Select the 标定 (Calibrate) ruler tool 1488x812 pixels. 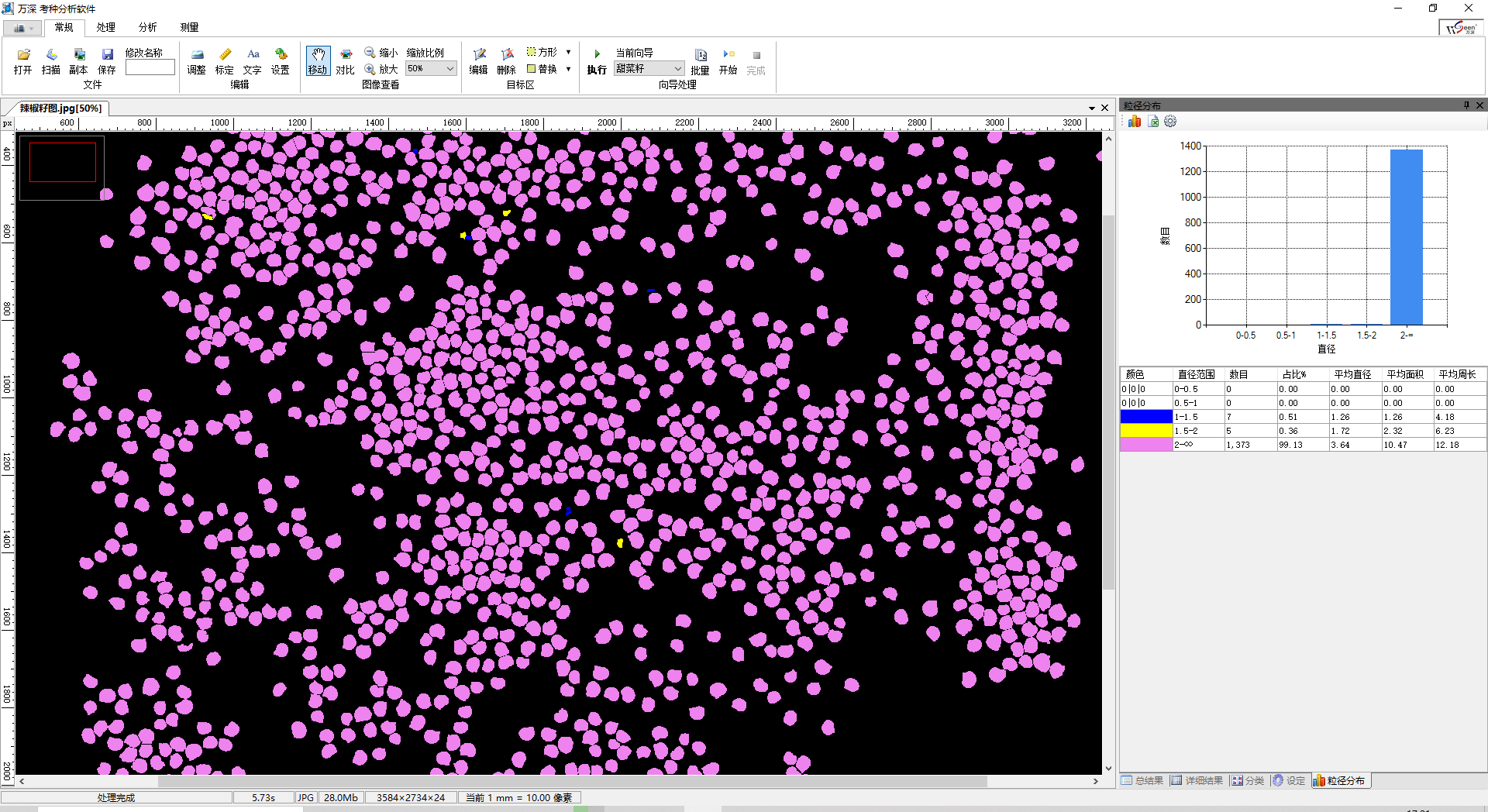pyautogui.click(x=225, y=55)
